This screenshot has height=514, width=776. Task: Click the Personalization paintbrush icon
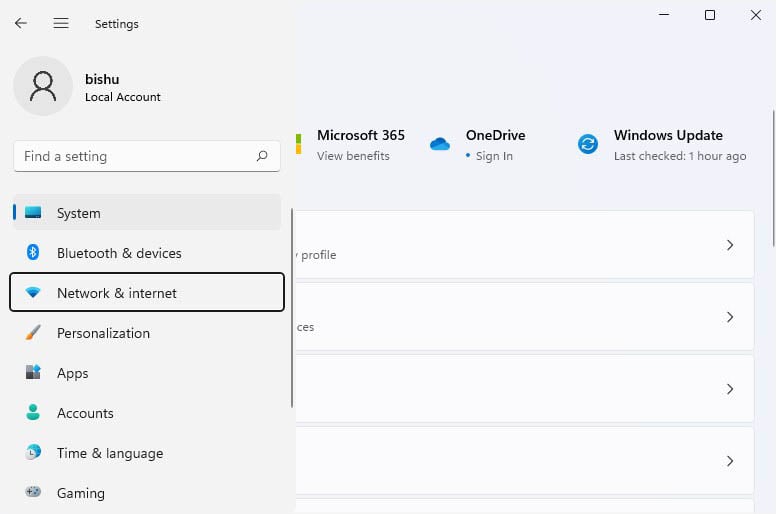[33, 332]
